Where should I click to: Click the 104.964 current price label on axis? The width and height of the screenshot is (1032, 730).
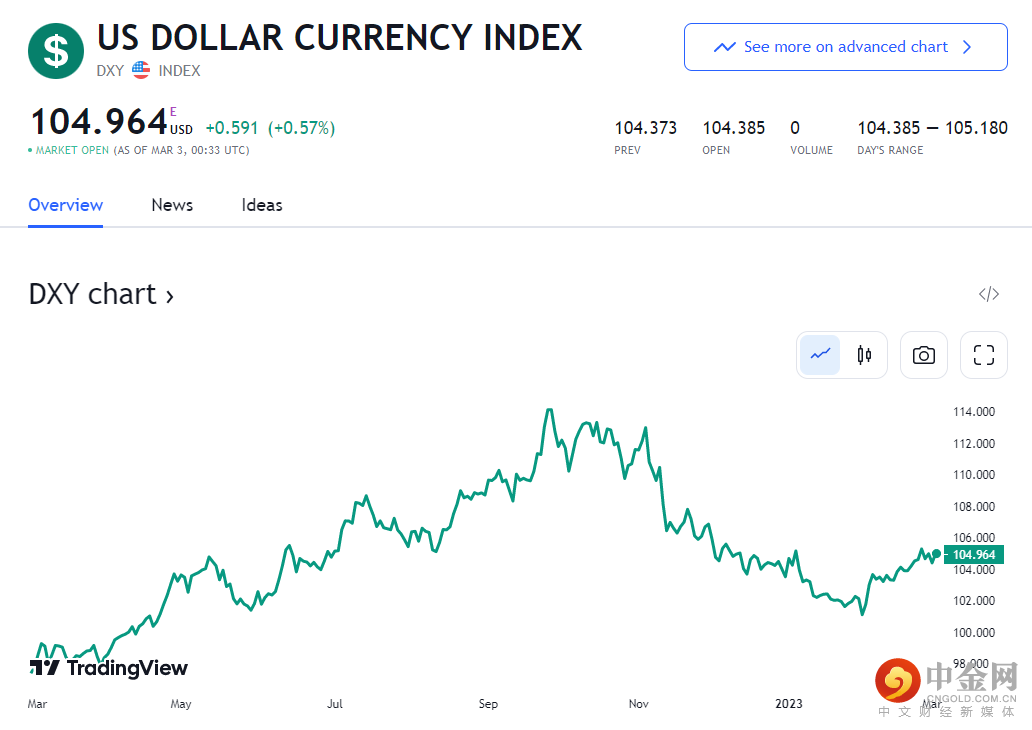pyautogui.click(x=973, y=555)
